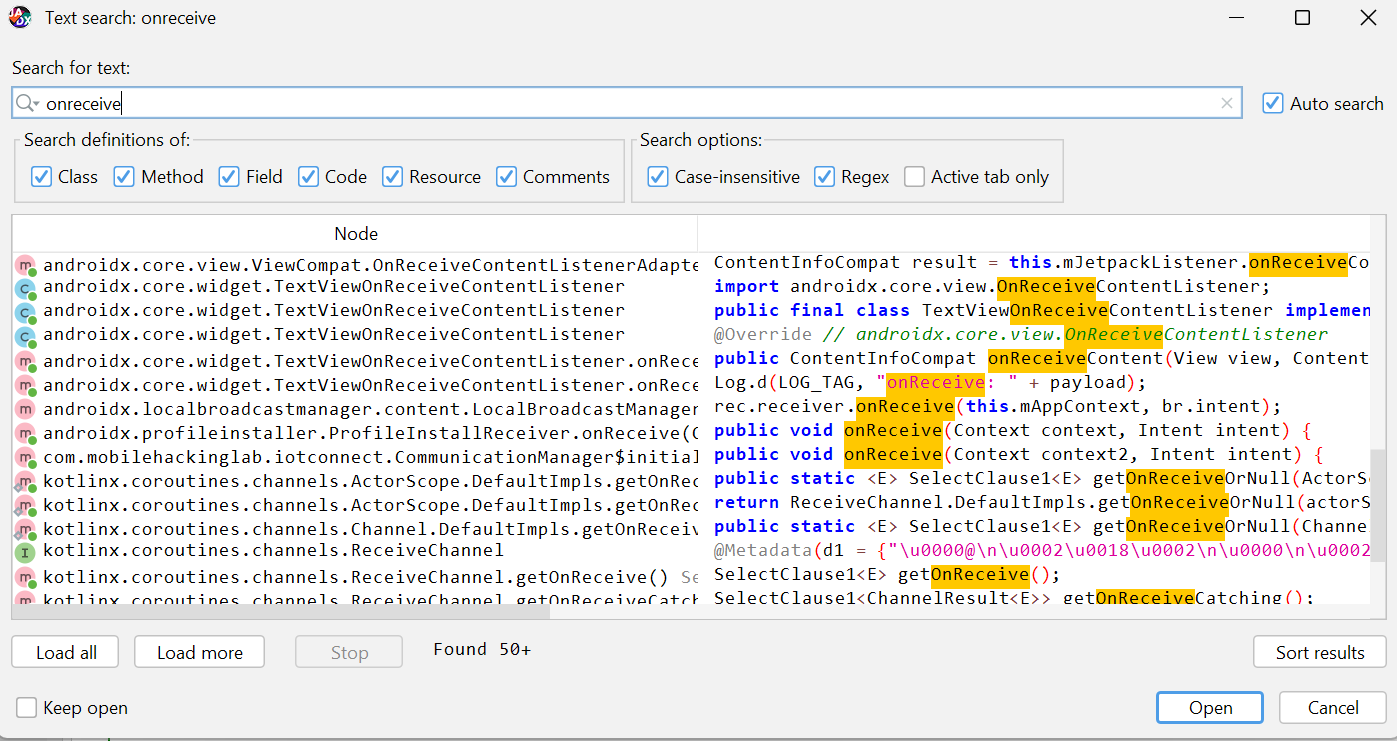Click method icon for CommunicationManager$initial row

[25, 458]
